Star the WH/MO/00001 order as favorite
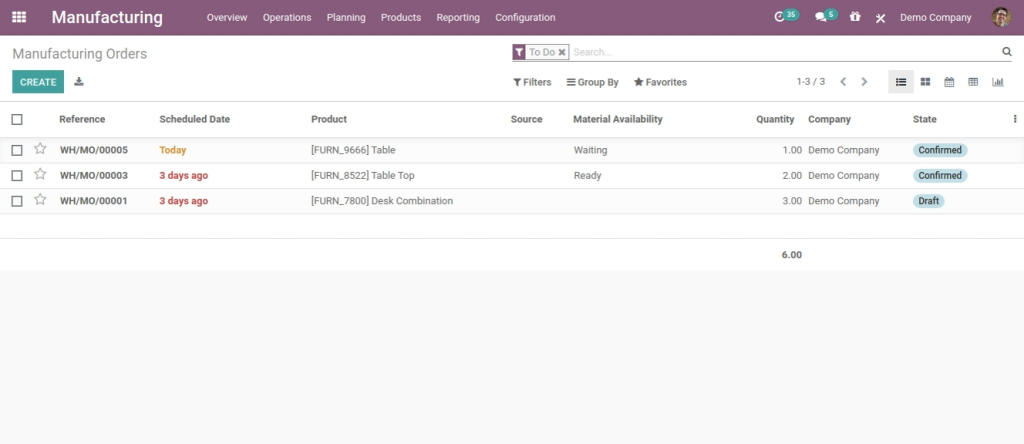The image size is (1024, 444). (40, 200)
